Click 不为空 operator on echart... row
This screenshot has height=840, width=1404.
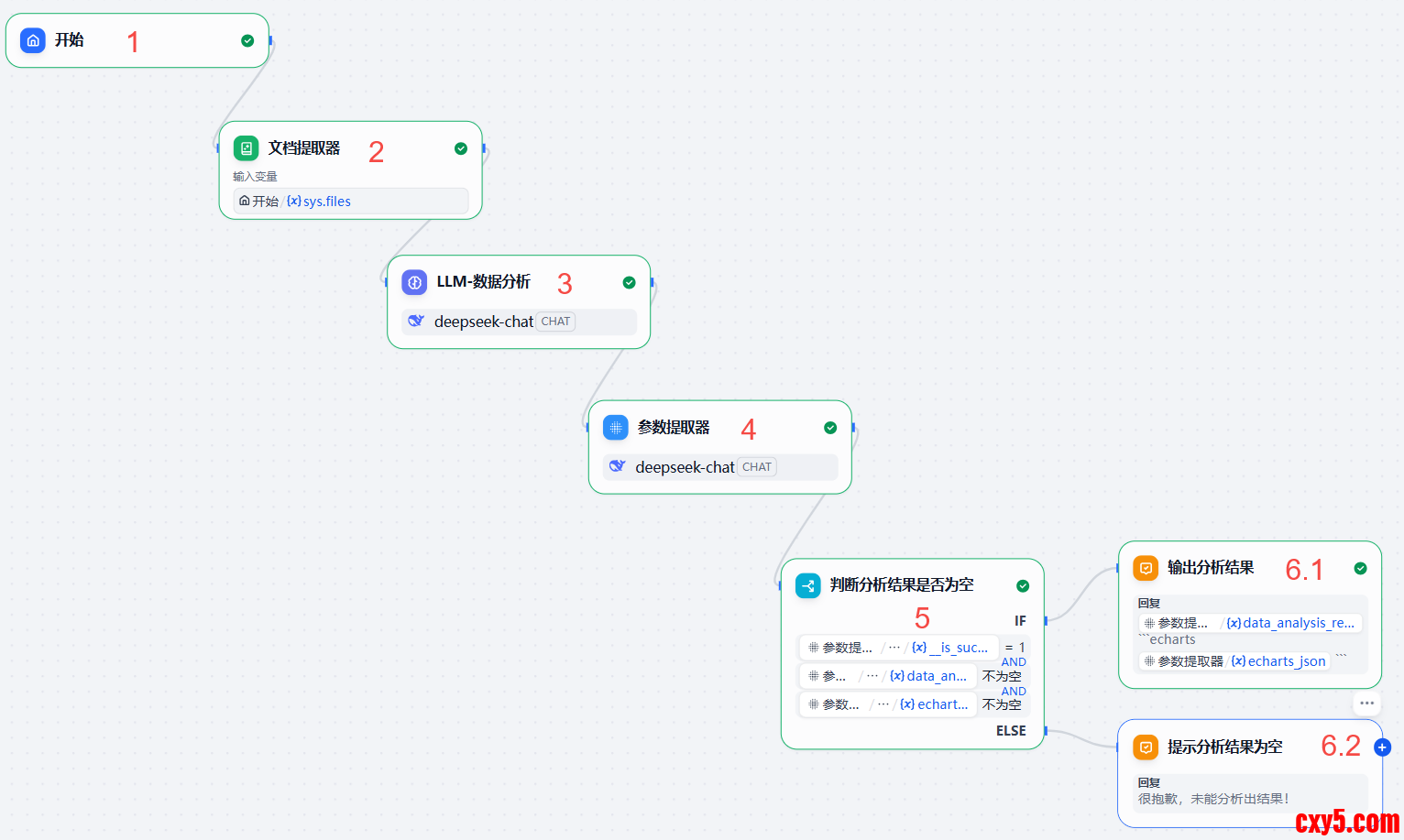point(1002,704)
